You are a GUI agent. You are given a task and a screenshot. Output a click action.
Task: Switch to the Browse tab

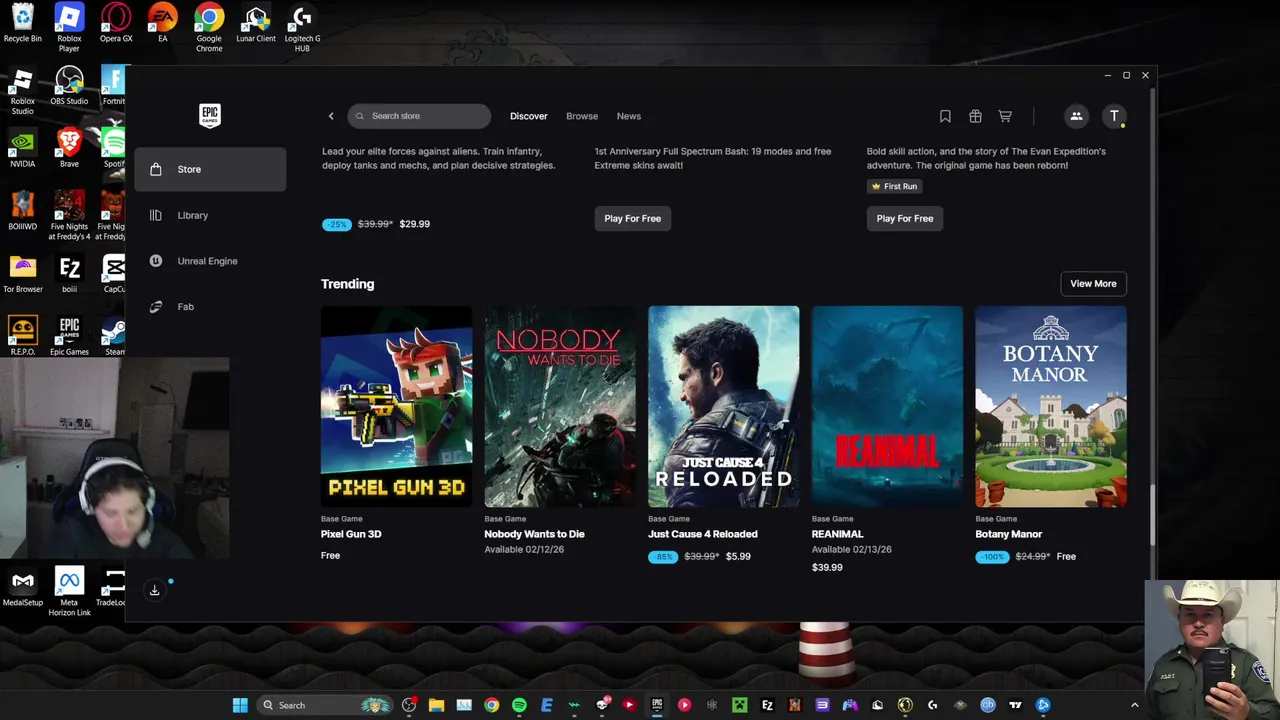[x=582, y=116]
